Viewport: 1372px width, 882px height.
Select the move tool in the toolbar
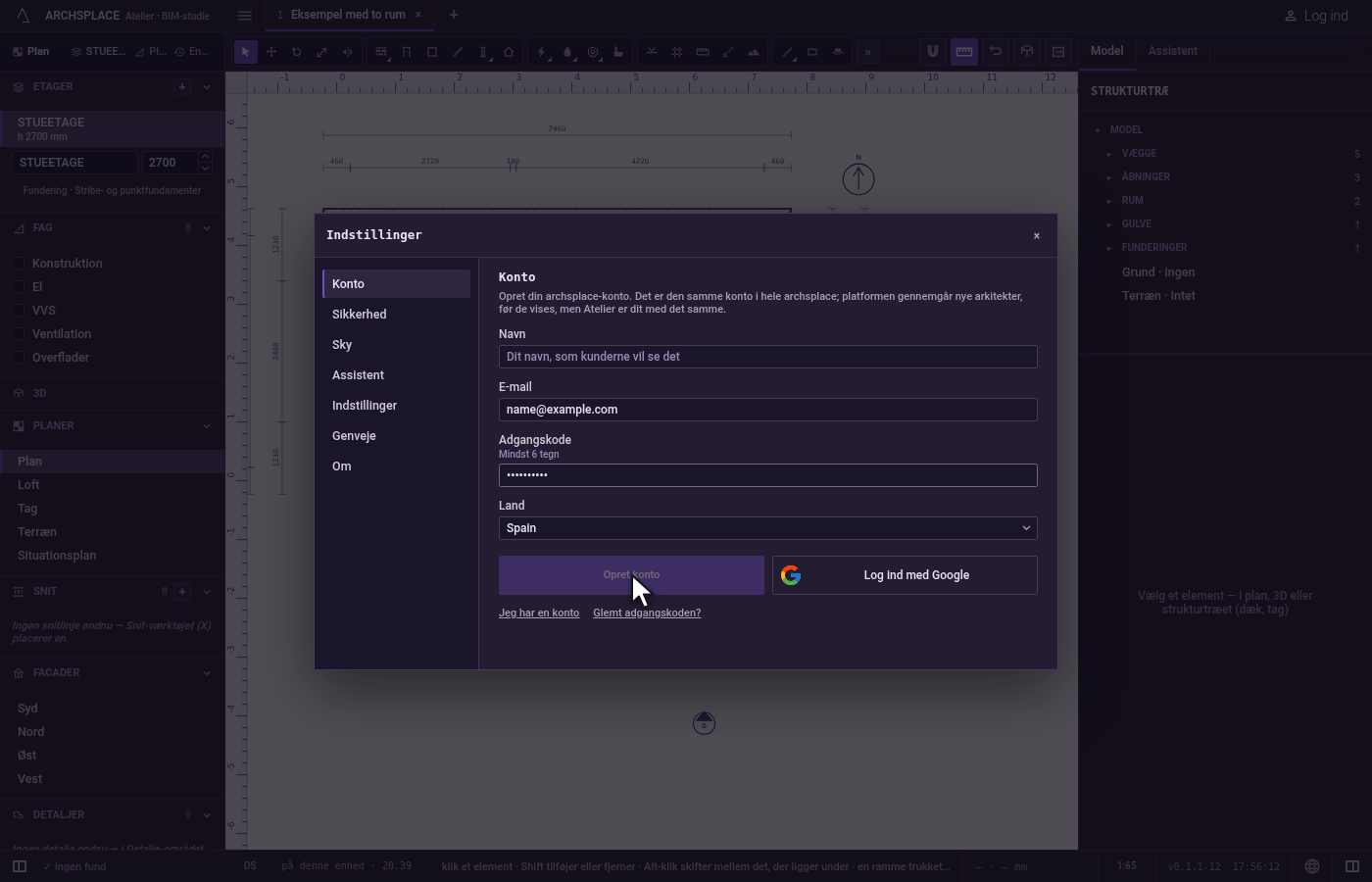coord(271,52)
